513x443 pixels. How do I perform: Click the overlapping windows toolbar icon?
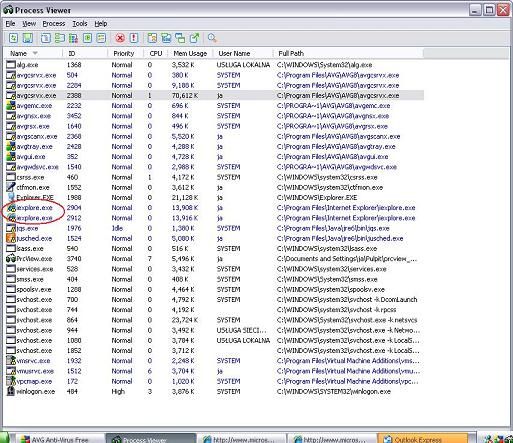coord(180,38)
